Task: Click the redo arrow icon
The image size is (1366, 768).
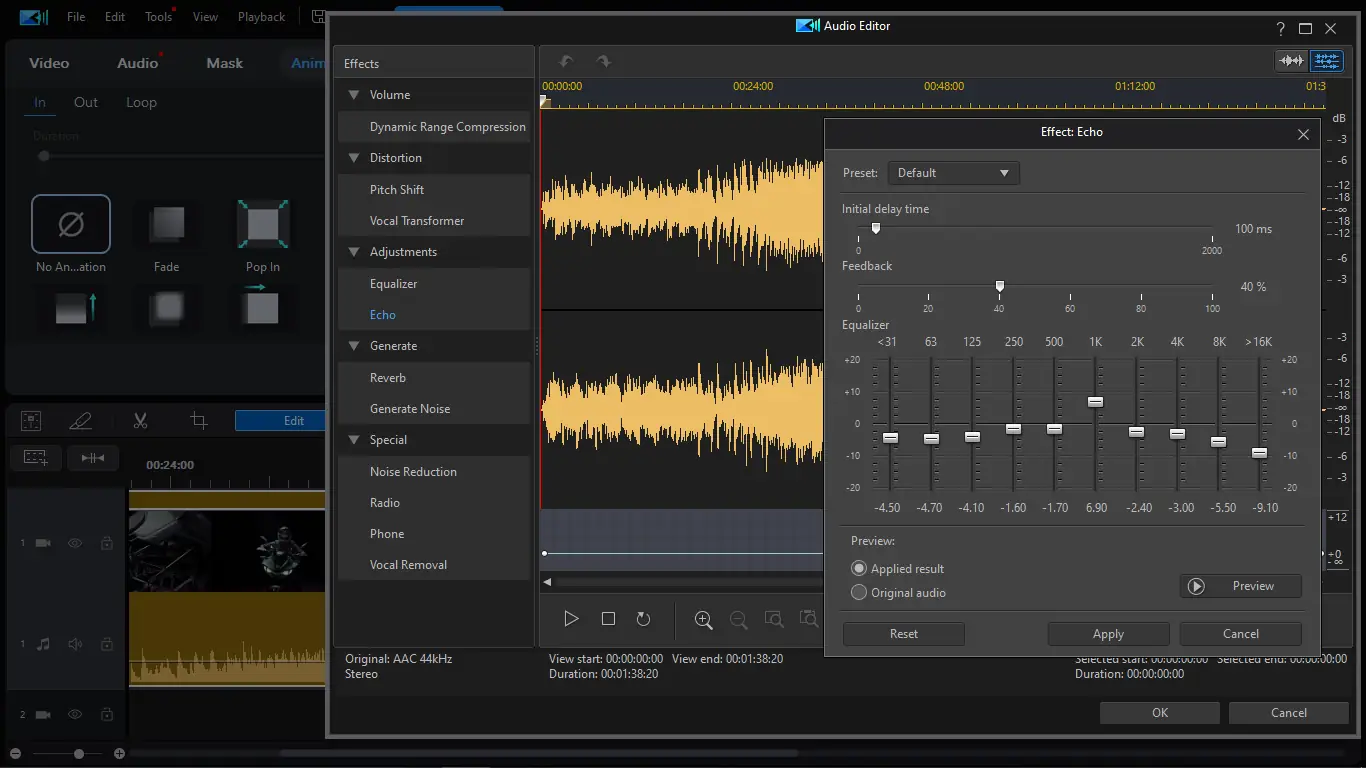Action: [603, 62]
